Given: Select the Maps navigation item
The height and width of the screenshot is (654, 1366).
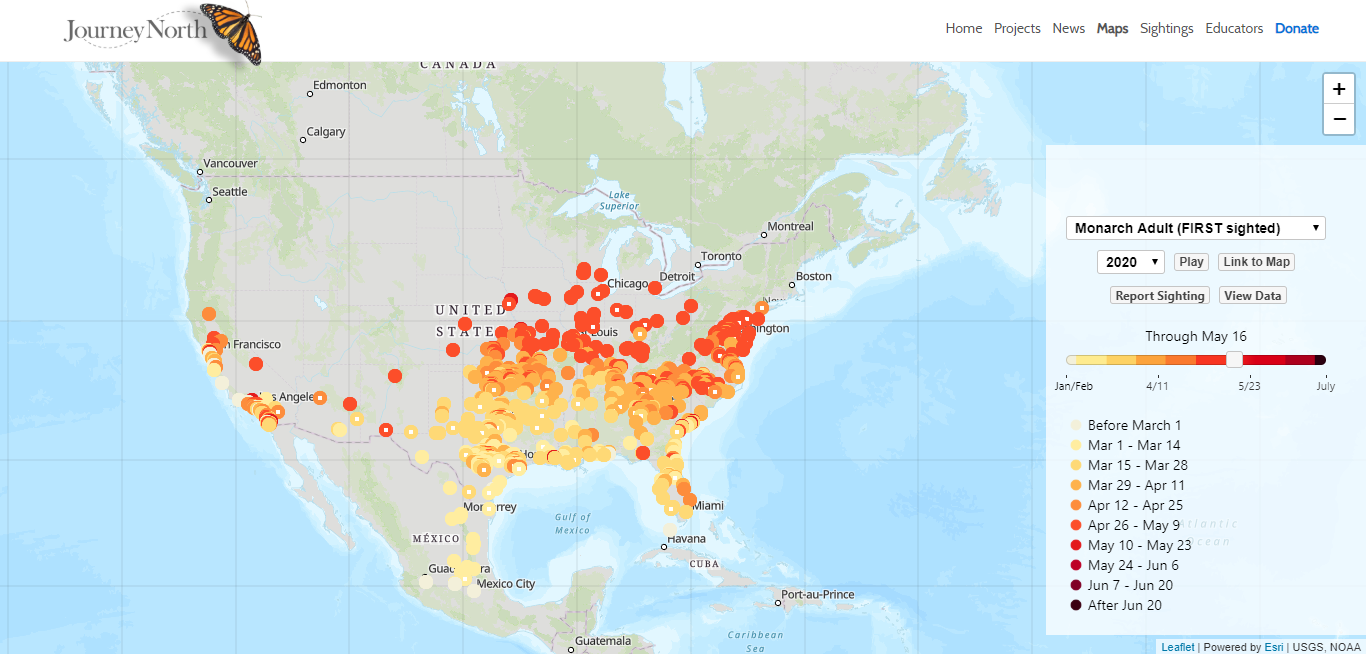Looking at the screenshot, I should 1112,28.
